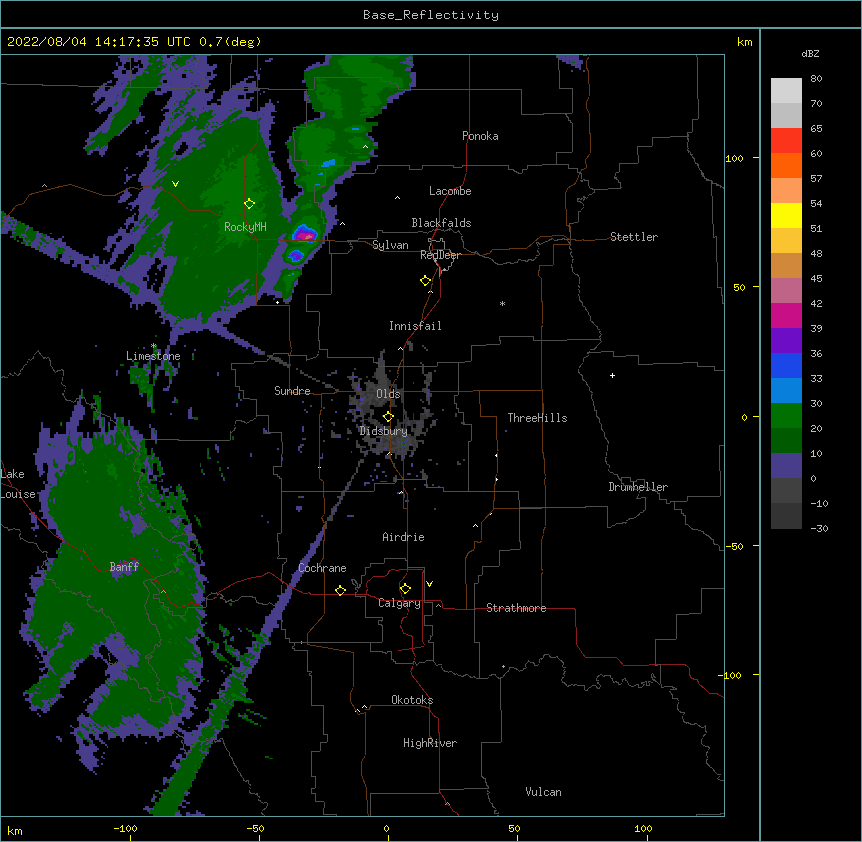Click the Base_Reflectivity title text
The height and width of the screenshot is (842, 862).
431,15
